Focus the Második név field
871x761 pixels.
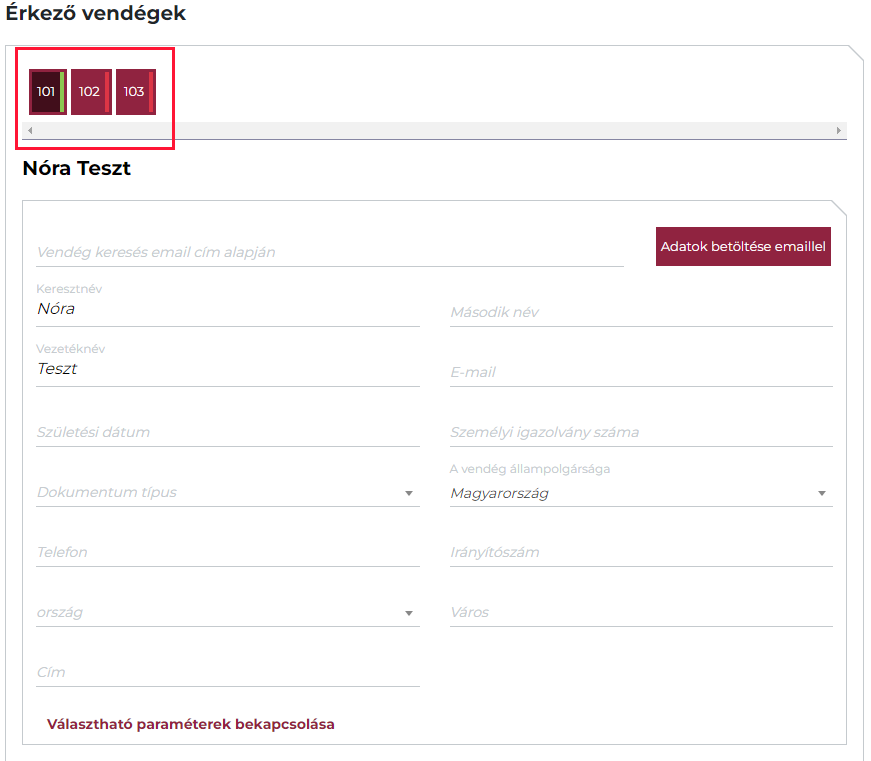click(640, 313)
